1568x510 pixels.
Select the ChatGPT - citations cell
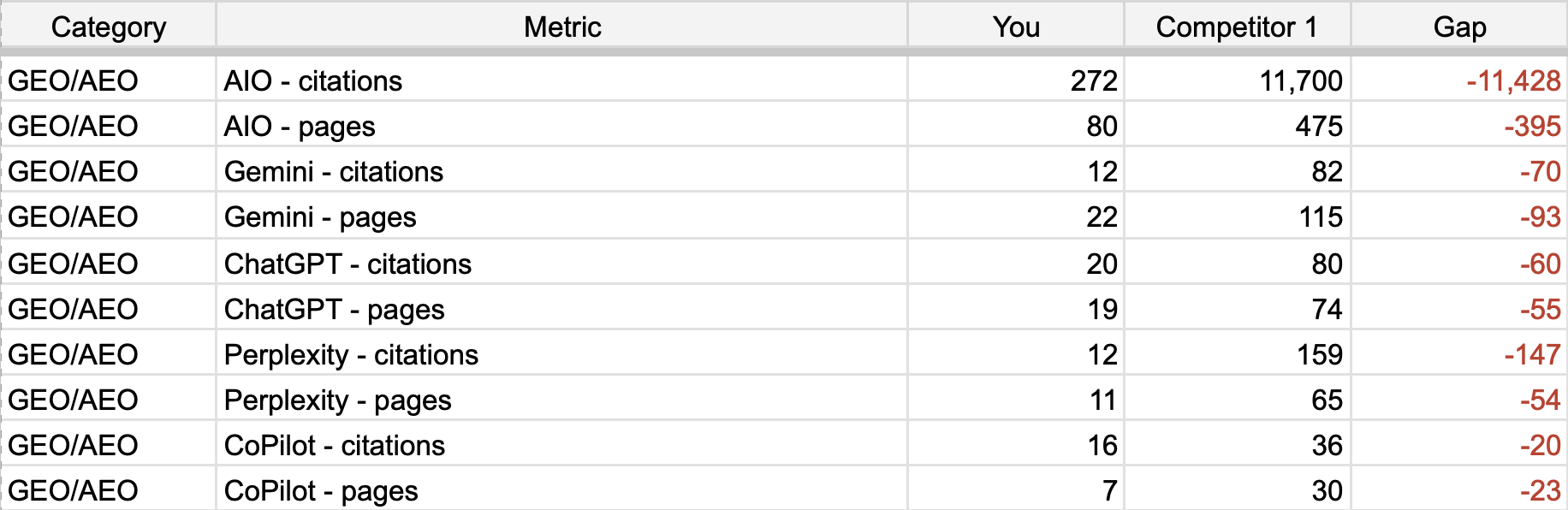[347, 264]
